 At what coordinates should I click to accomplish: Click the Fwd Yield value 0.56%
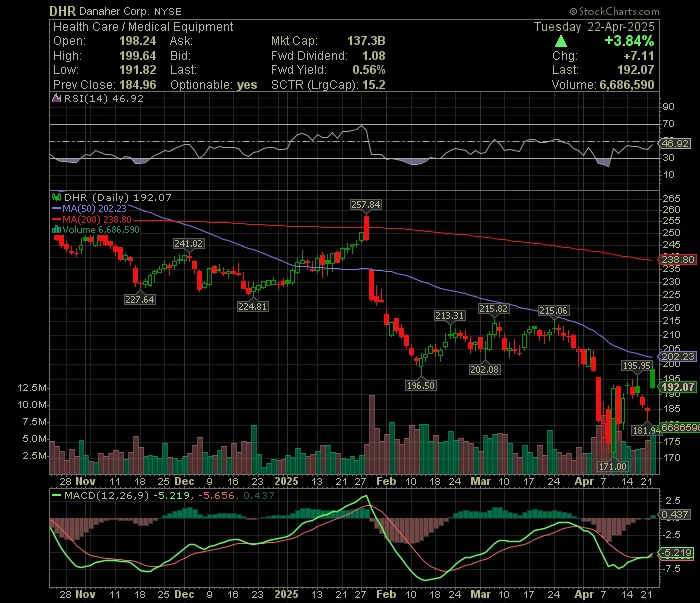click(x=369, y=70)
